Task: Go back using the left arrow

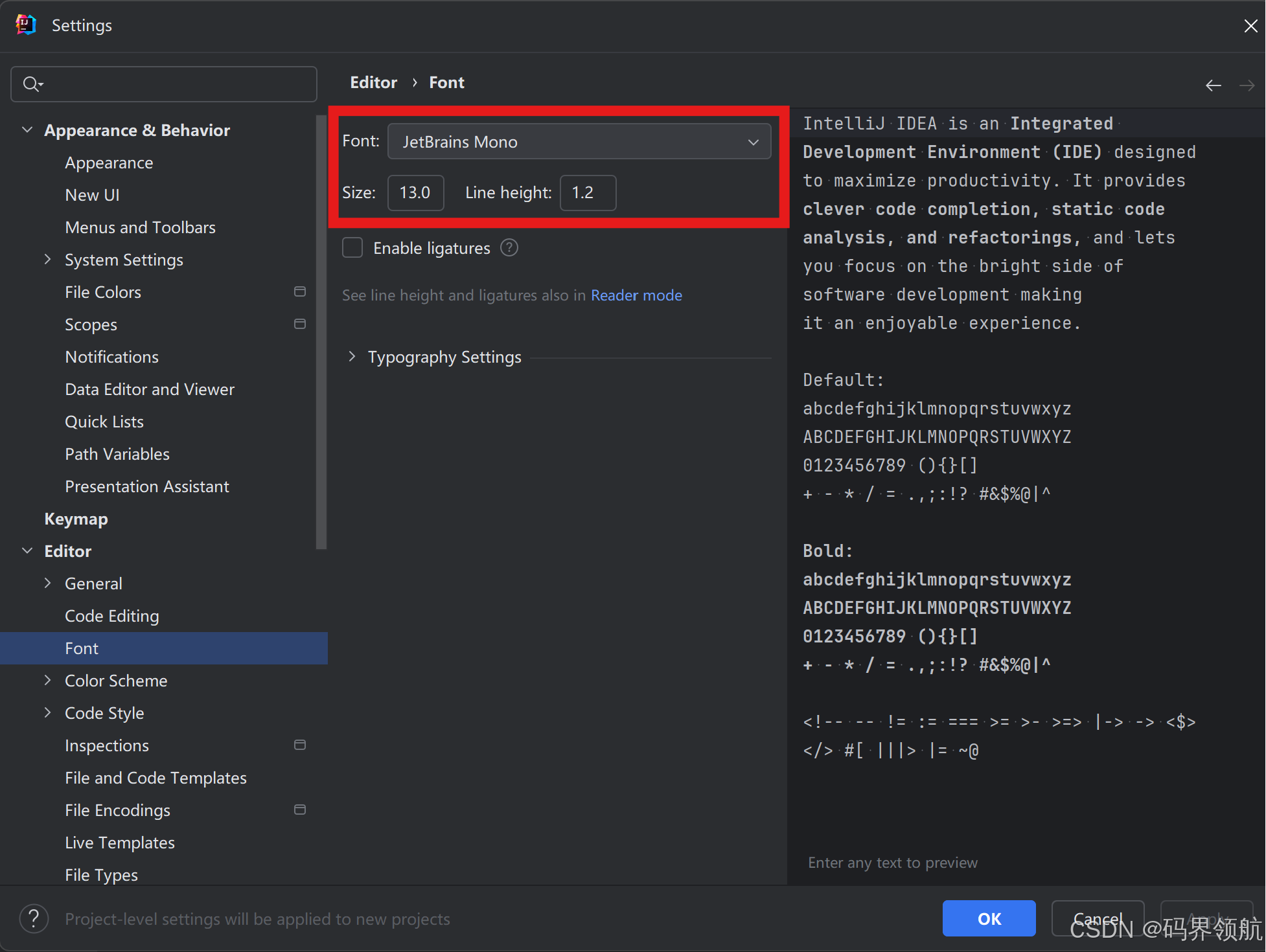Action: [x=1213, y=85]
